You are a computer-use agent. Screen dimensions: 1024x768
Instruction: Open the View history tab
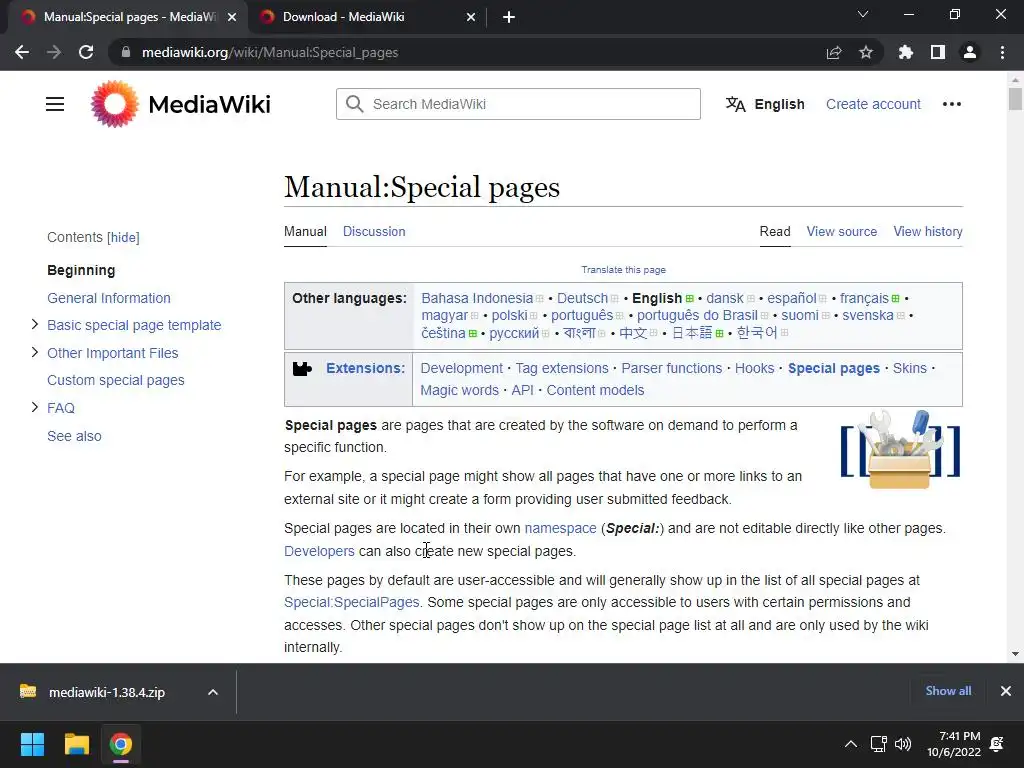(927, 231)
